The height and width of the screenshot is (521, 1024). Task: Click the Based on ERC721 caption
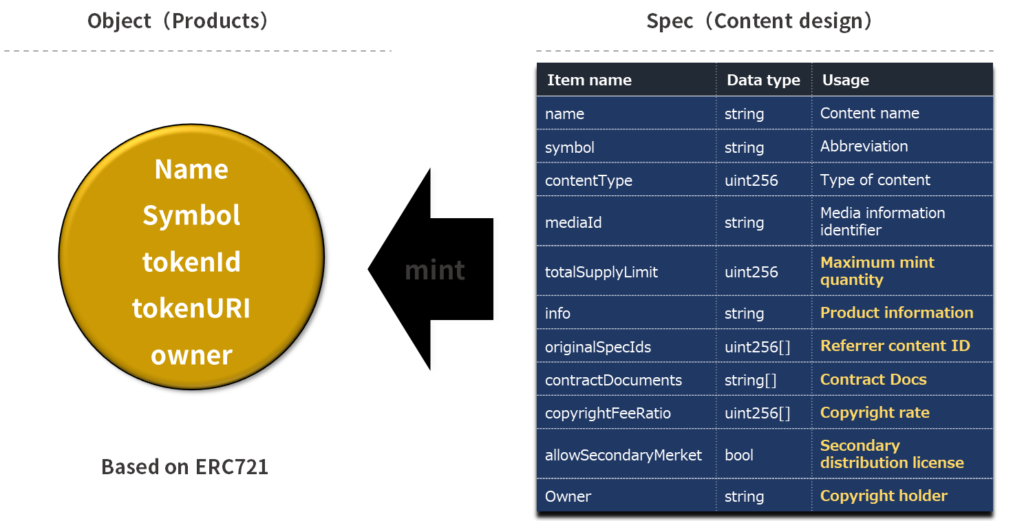click(184, 467)
